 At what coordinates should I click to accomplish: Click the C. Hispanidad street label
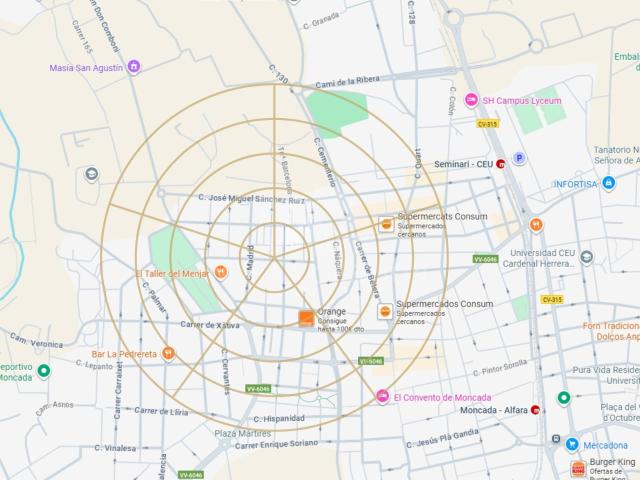tap(279, 419)
